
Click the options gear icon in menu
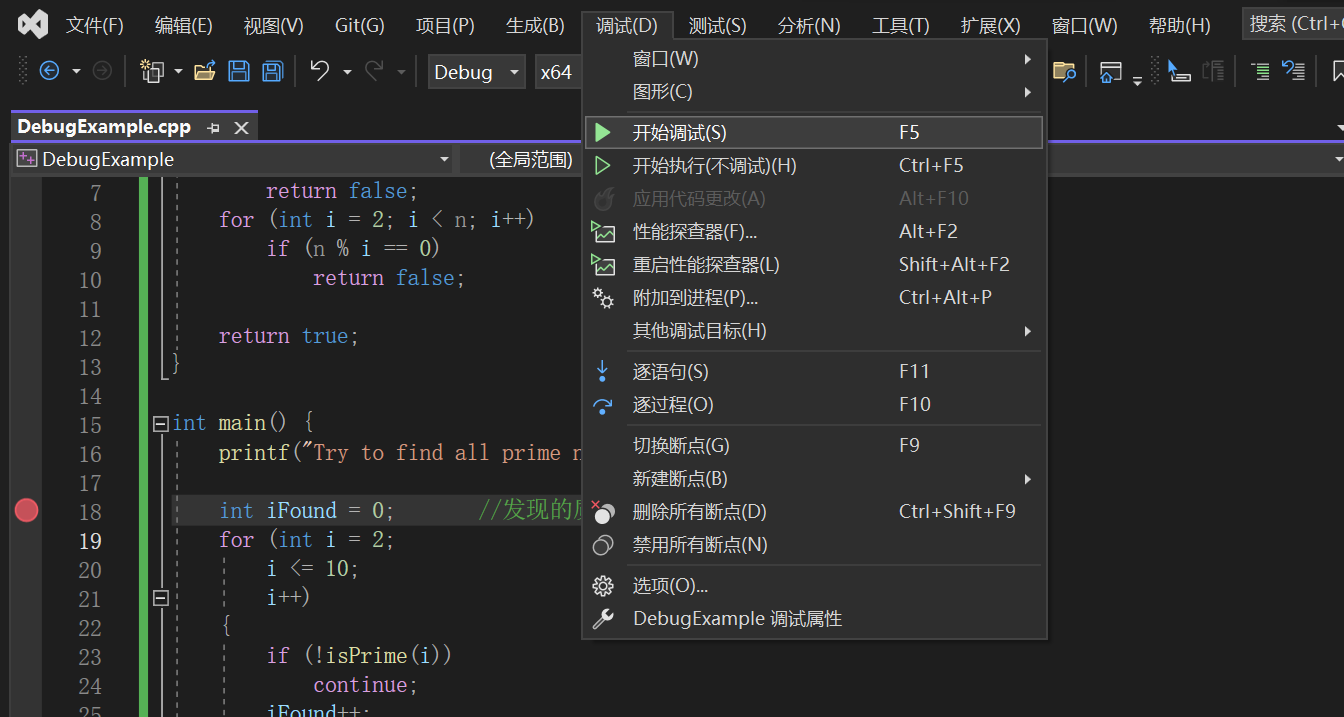pyautogui.click(x=603, y=586)
